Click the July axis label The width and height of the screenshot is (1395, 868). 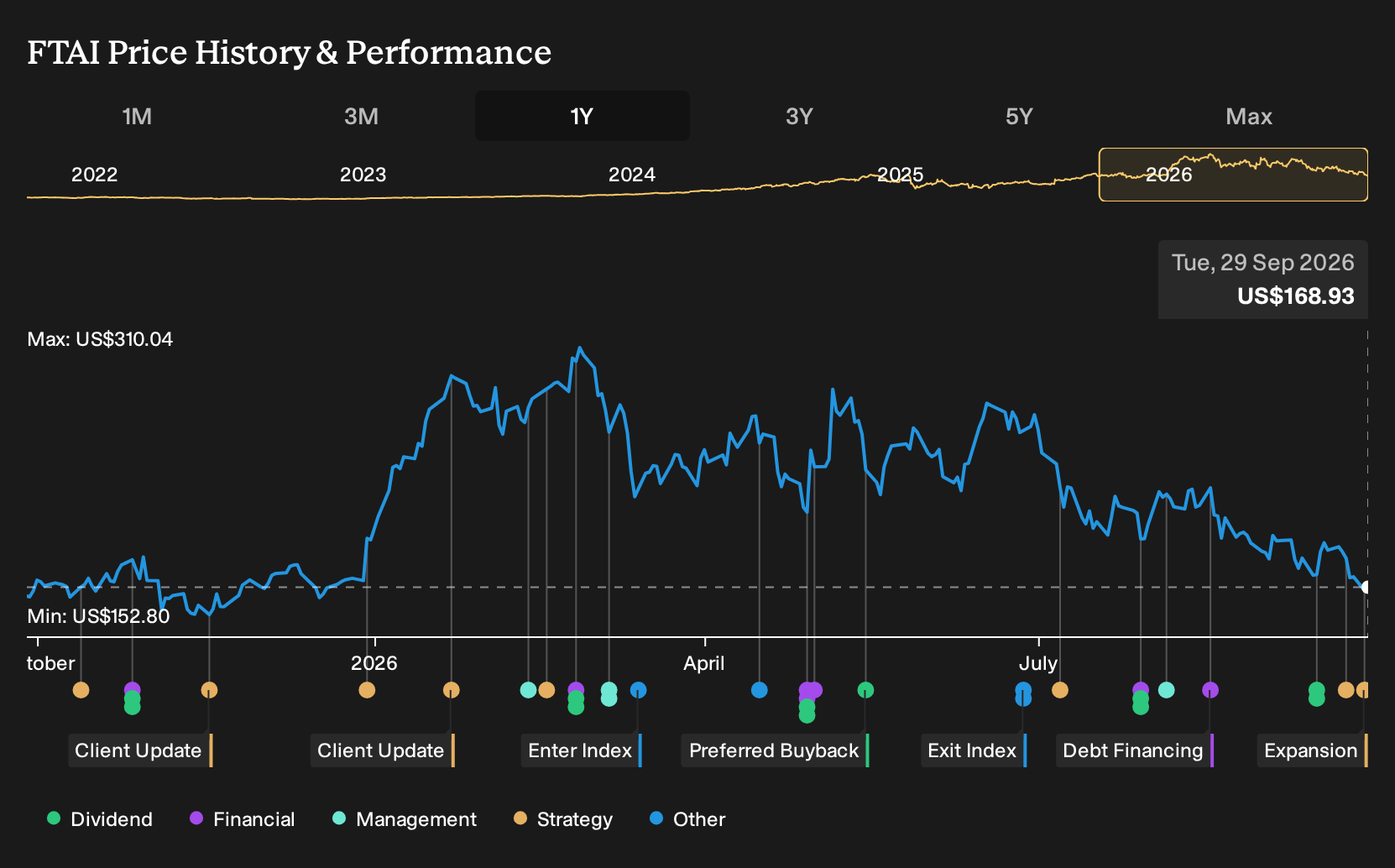click(x=1037, y=663)
